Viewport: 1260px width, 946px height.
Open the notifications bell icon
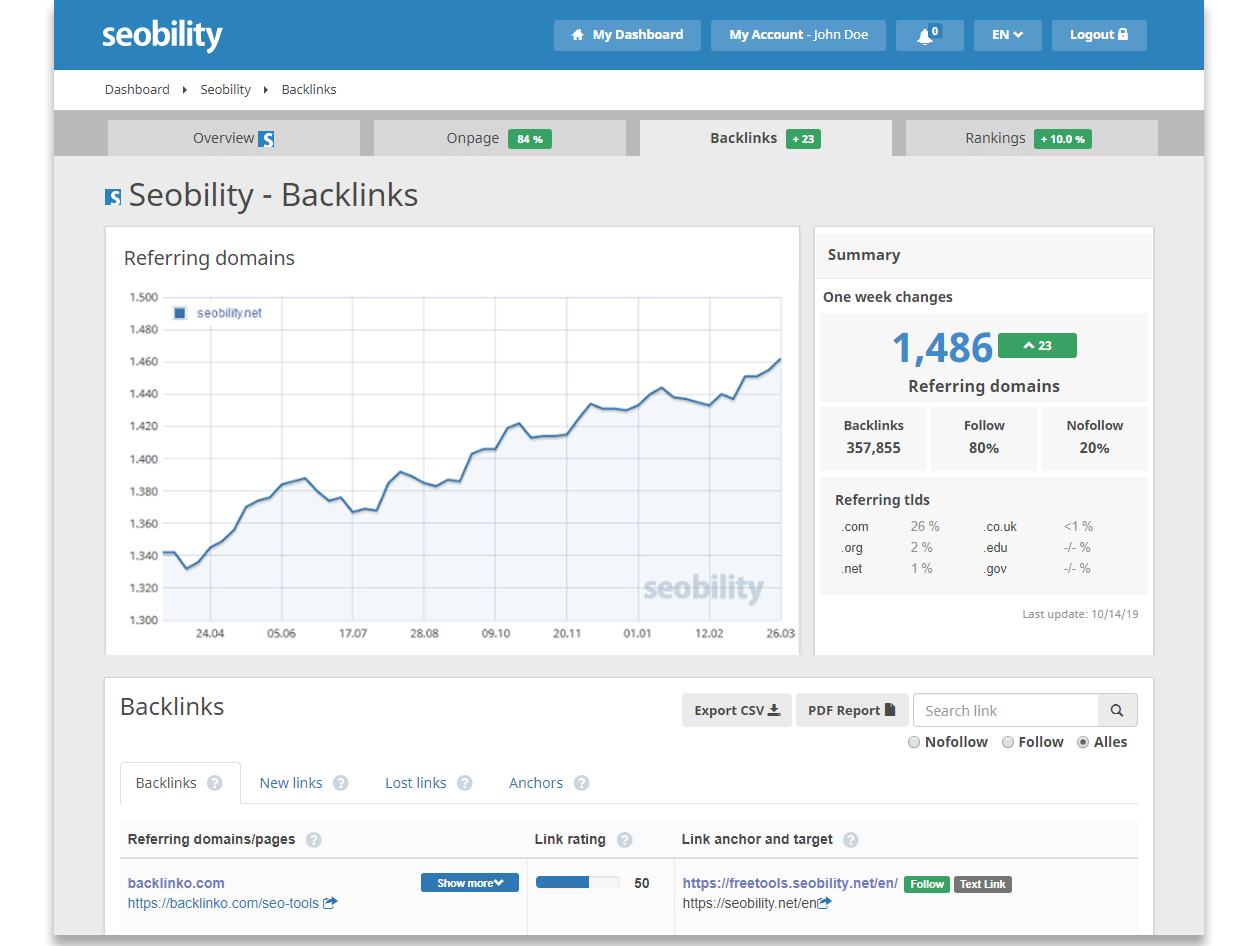point(929,35)
